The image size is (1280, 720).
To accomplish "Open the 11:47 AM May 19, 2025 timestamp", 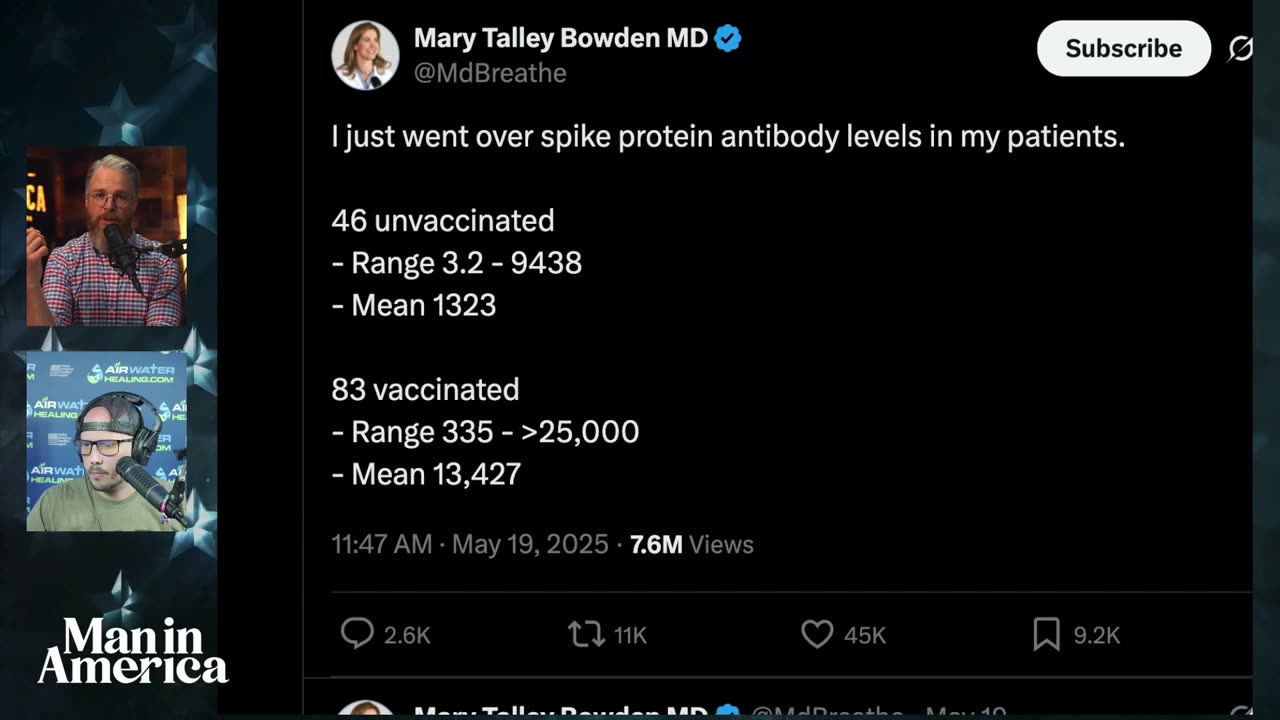I will pos(470,544).
